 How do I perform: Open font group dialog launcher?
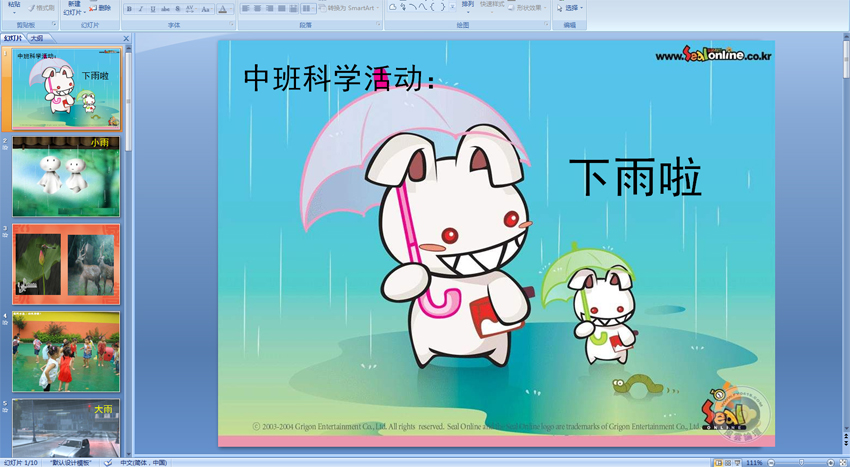tap(231, 24)
